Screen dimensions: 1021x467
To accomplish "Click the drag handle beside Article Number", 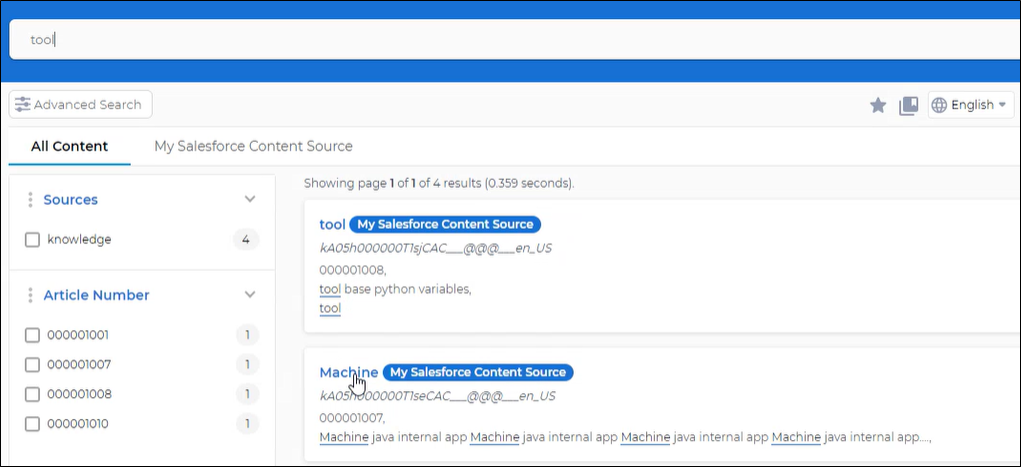I will pyautogui.click(x=31, y=295).
